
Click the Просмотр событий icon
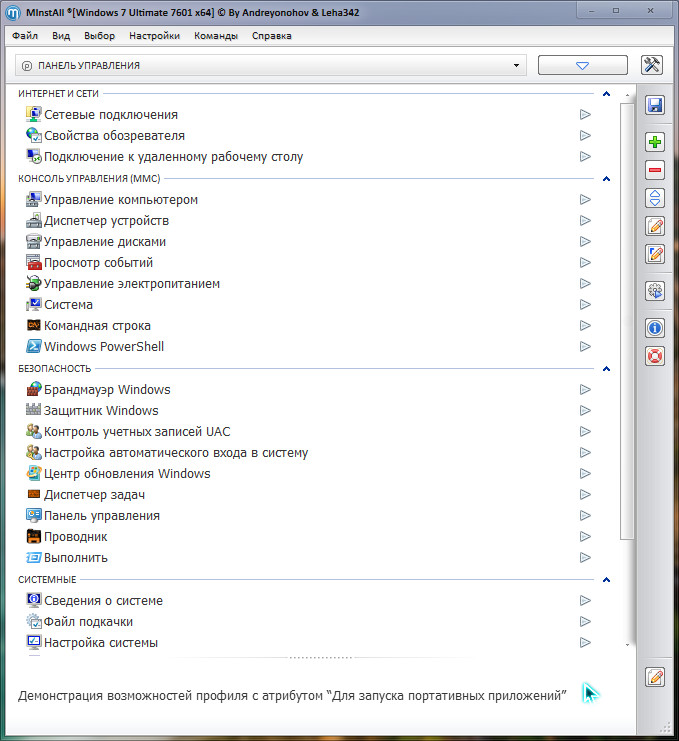coord(34,262)
